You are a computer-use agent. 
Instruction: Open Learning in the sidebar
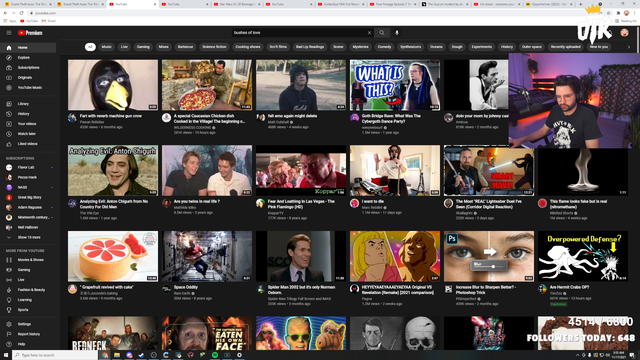tap(28, 300)
